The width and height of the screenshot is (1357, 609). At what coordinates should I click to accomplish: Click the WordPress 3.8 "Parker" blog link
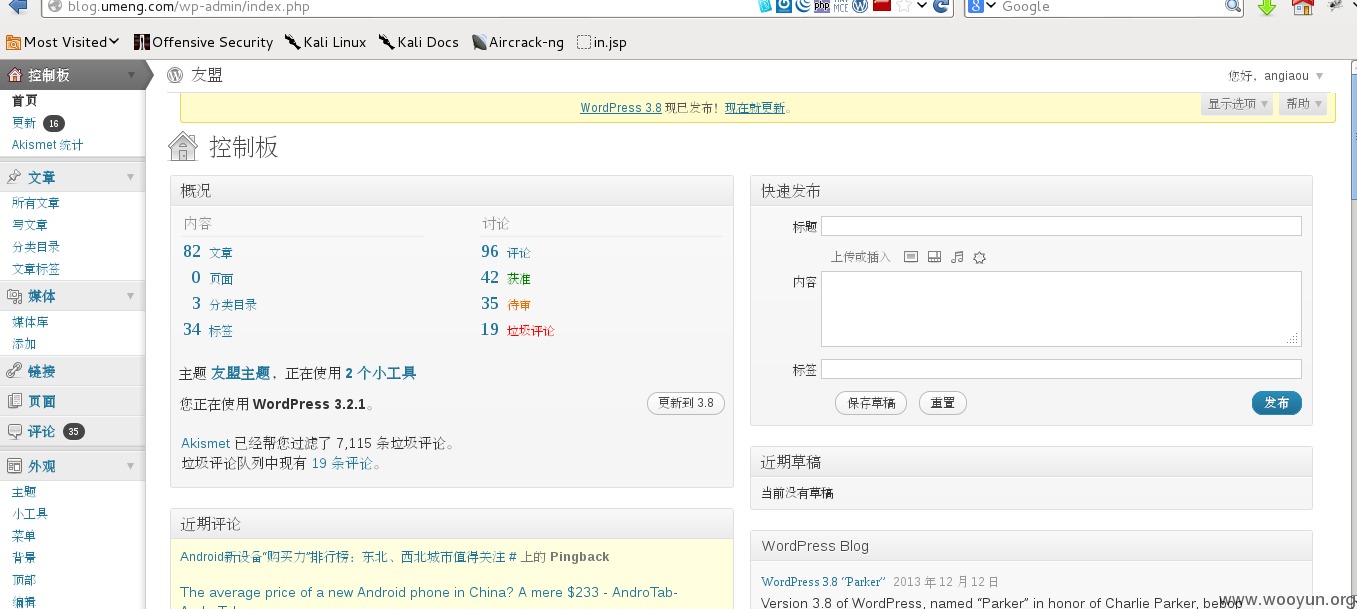pos(824,582)
